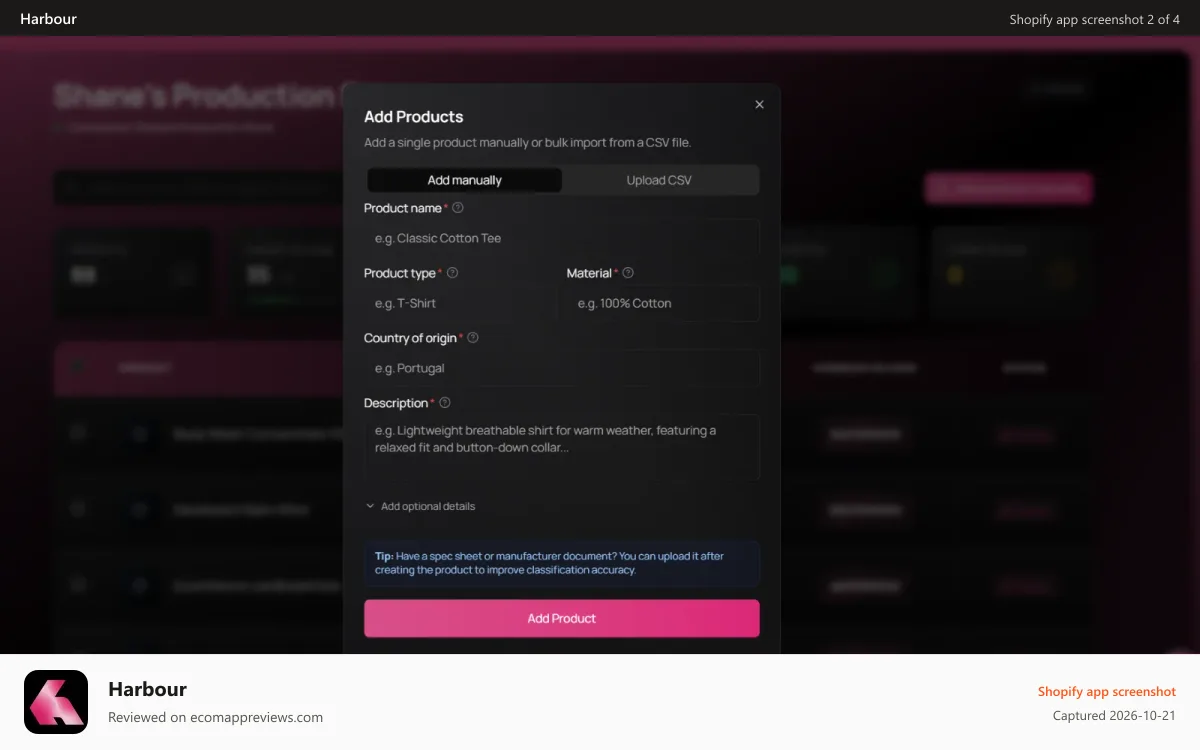Click the 'Shopify app screenshot' label in the footer
The width and height of the screenshot is (1200, 750).
(x=1106, y=692)
